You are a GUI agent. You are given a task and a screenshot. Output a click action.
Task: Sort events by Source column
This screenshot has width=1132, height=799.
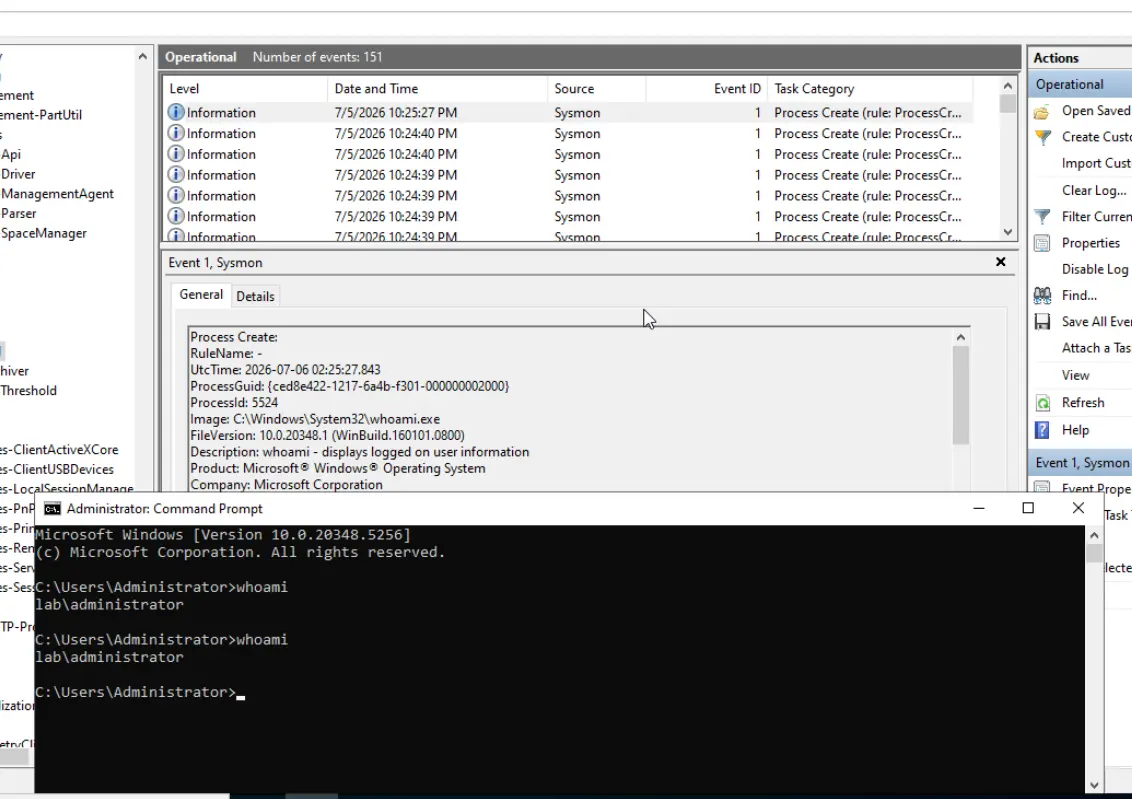(596, 89)
